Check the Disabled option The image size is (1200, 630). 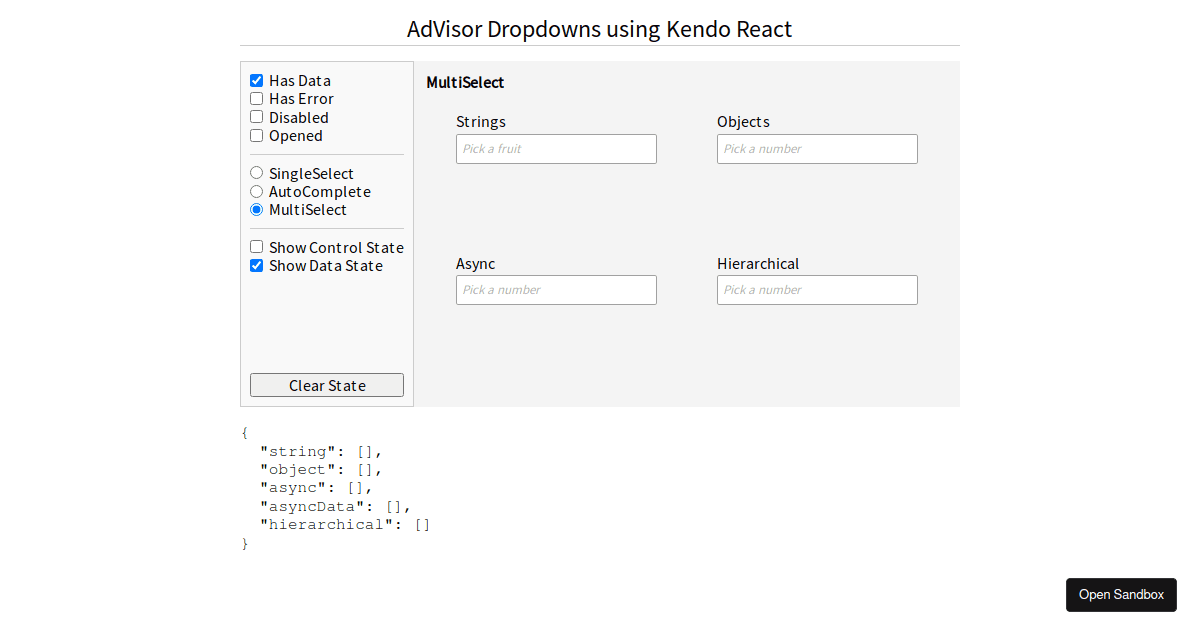256,117
